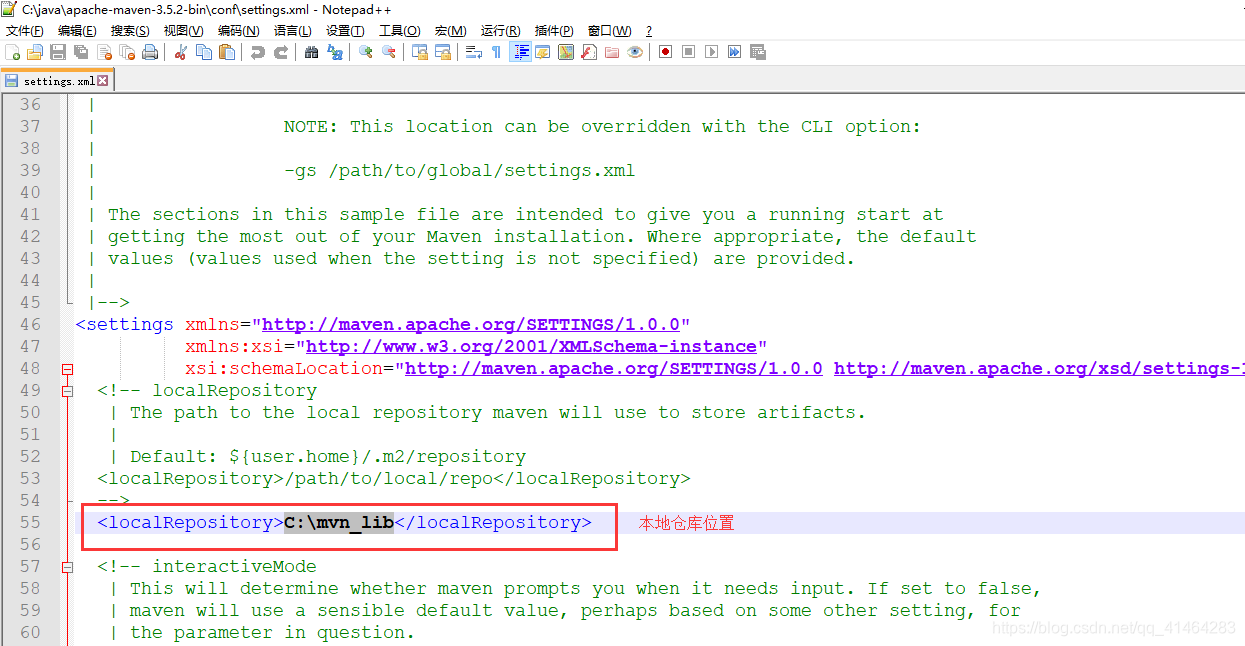Image resolution: width=1245 pixels, height=646 pixels.
Task: Open the 运行(R) menu
Action: (500, 31)
